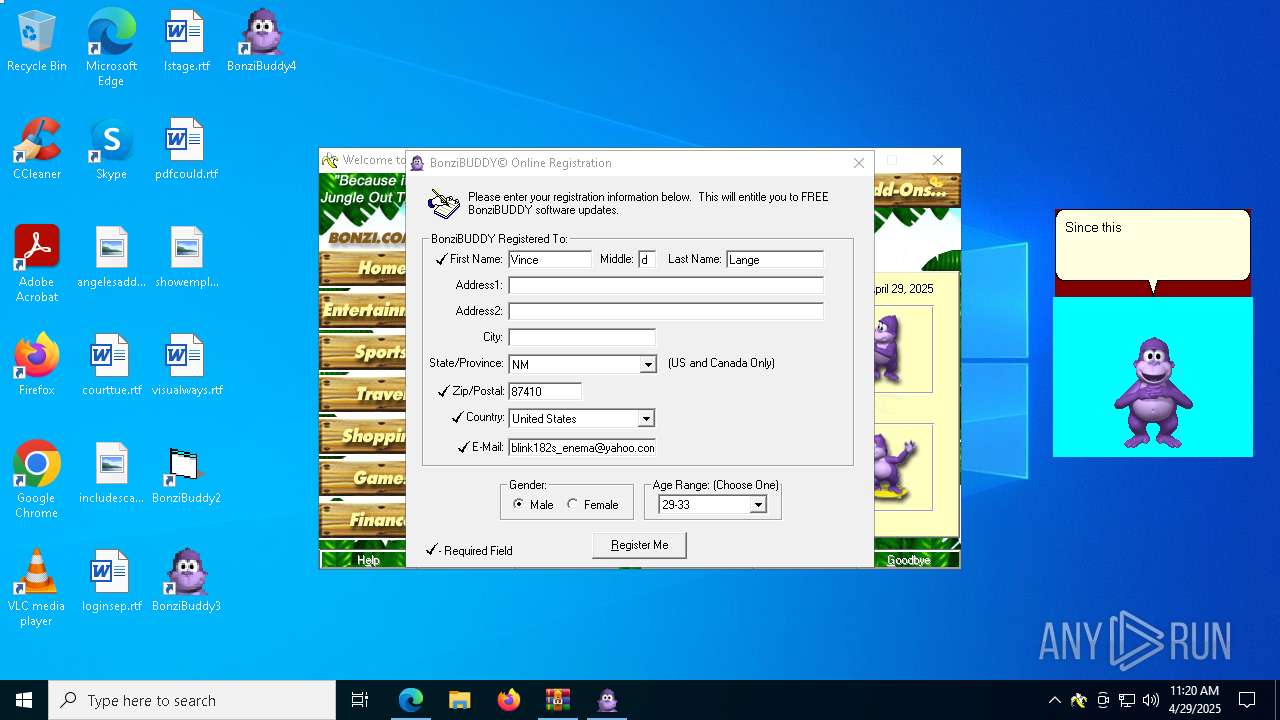Open Games in BonziBuddy sidebar

(363, 478)
